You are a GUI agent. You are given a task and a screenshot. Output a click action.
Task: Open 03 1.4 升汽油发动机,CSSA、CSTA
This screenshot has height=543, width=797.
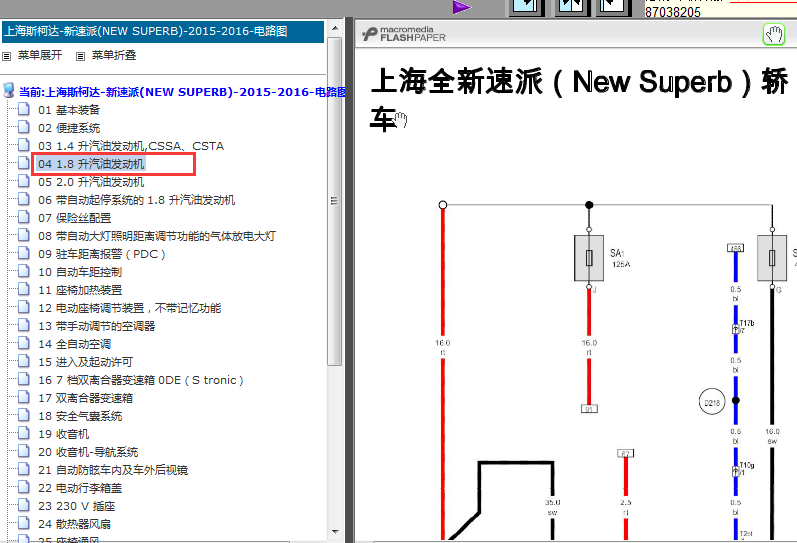pyautogui.click(x=131, y=146)
